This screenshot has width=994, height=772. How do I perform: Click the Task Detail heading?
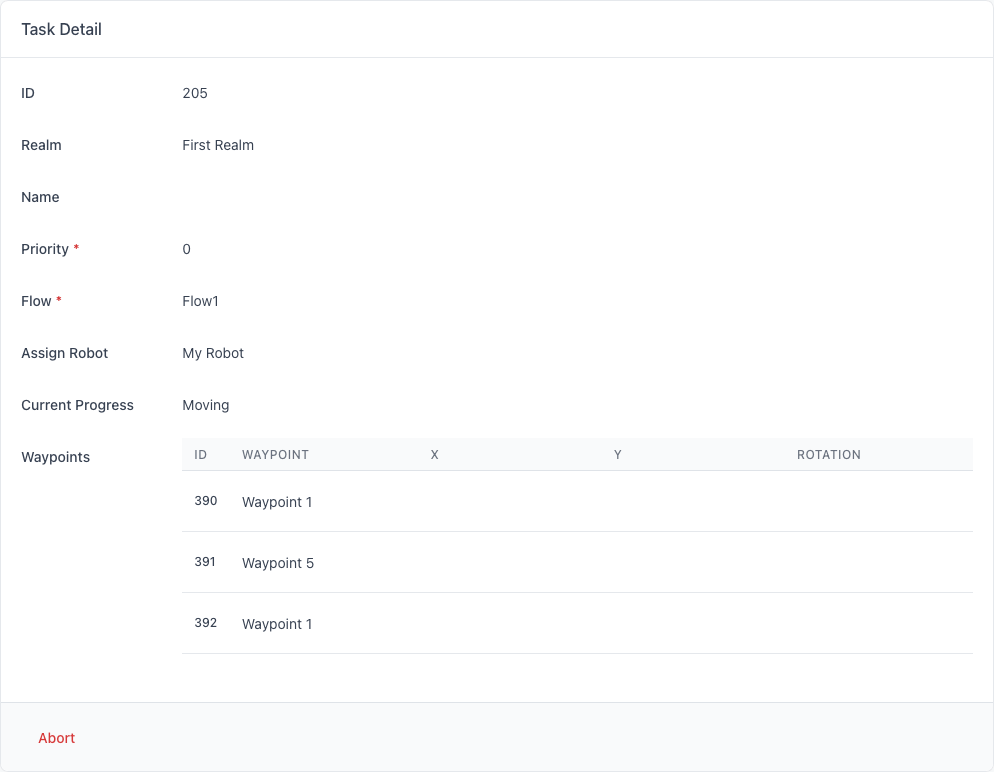pyautogui.click(x=62, y=29)
